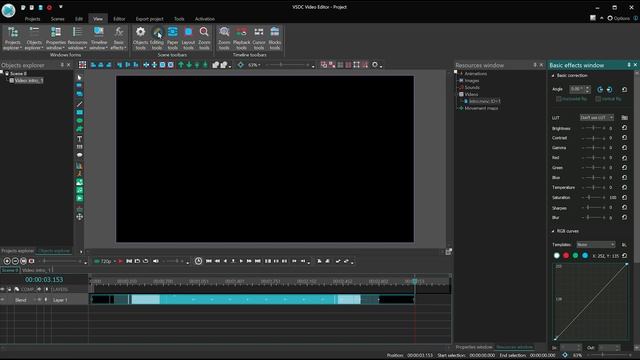
Task: Open Options in the top right
Action: click(619, 18)
